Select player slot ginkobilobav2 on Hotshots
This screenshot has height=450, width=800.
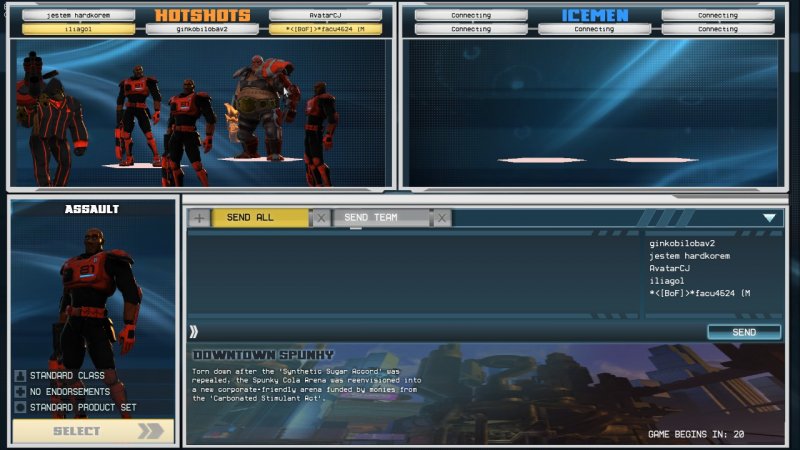tap(202, 29)
